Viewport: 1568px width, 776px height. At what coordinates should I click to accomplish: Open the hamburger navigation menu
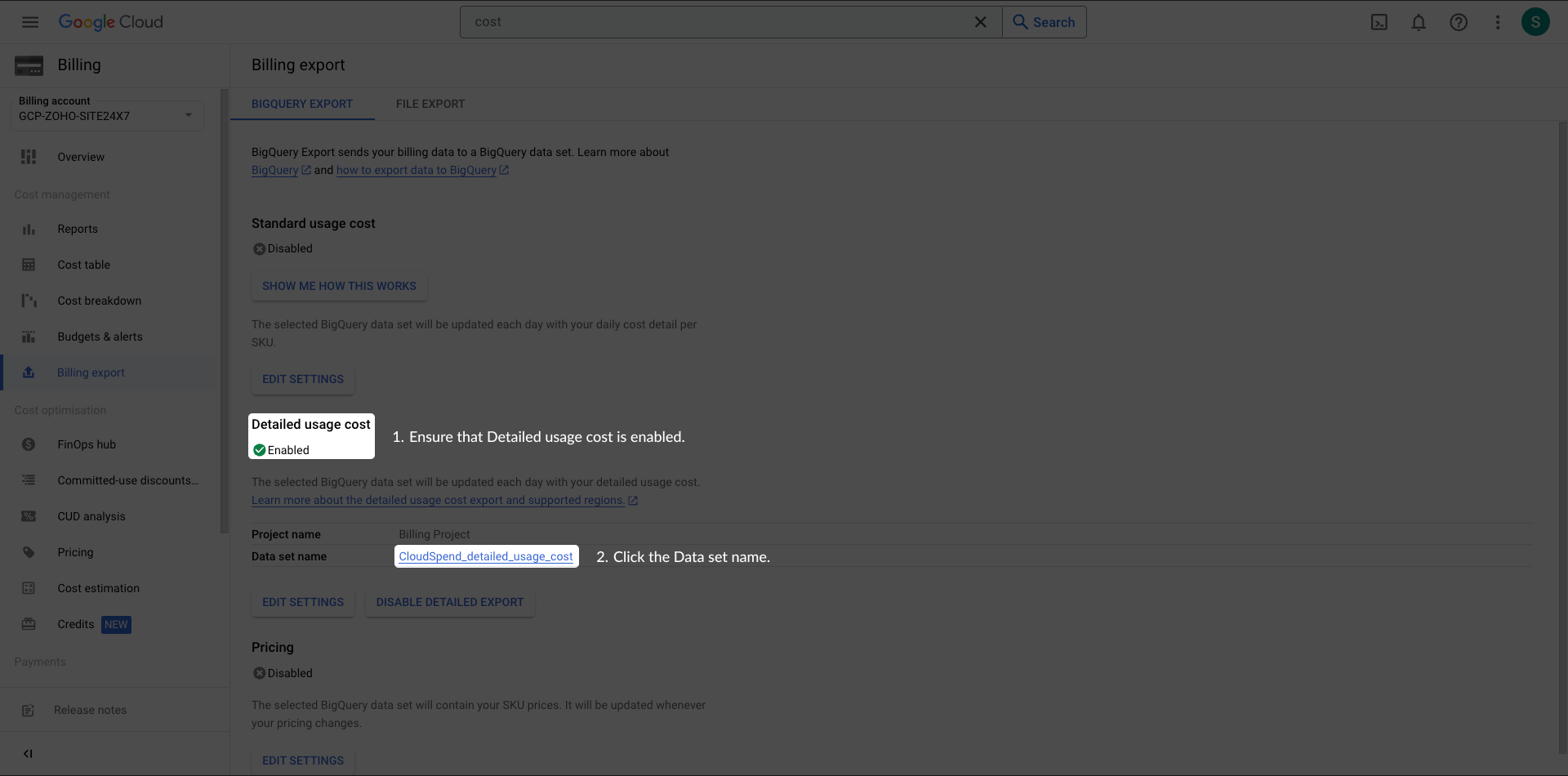point(30,22)
